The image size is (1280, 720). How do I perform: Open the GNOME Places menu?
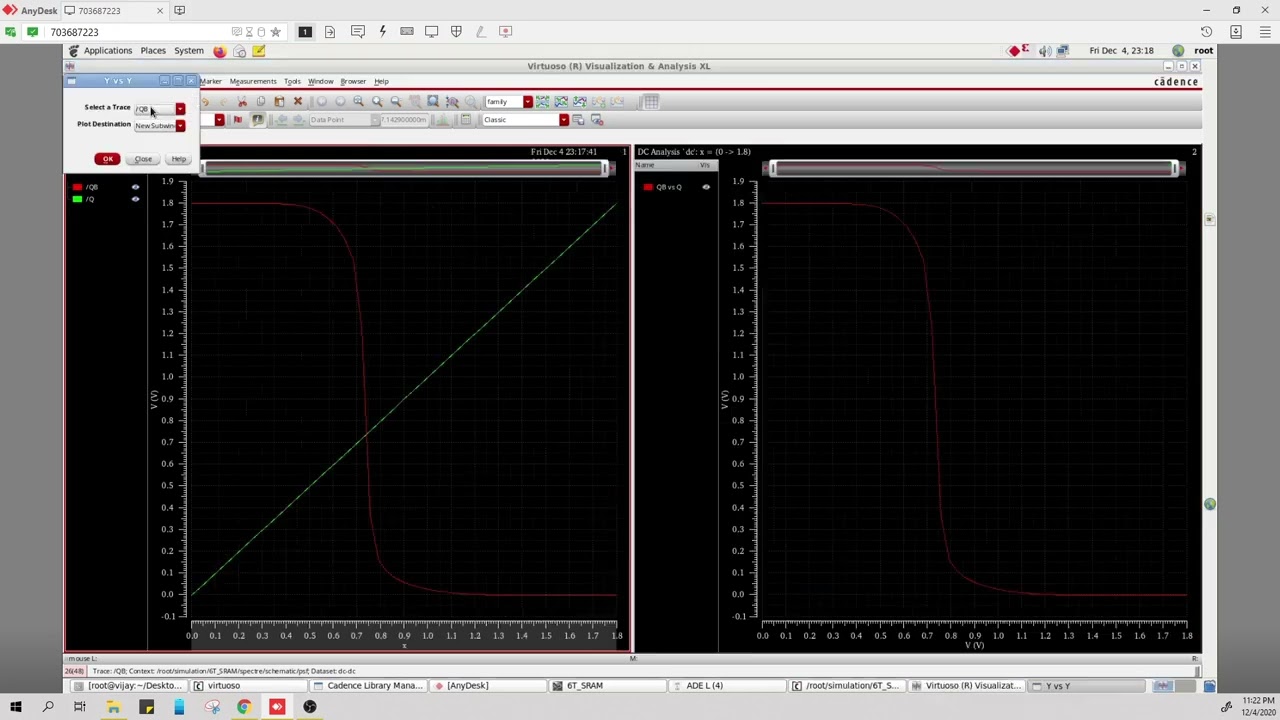pyautogui.click(x=153, y=50)
